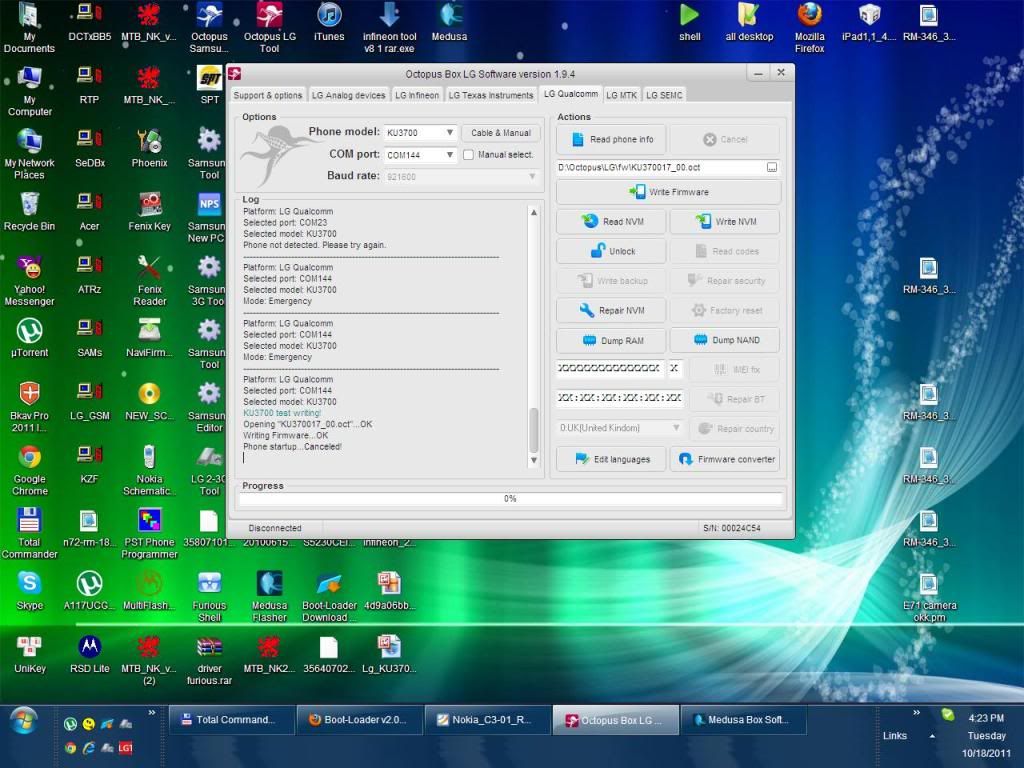
Task: Open Medusa Flasher desktop icon
Action: click(270, 597)
